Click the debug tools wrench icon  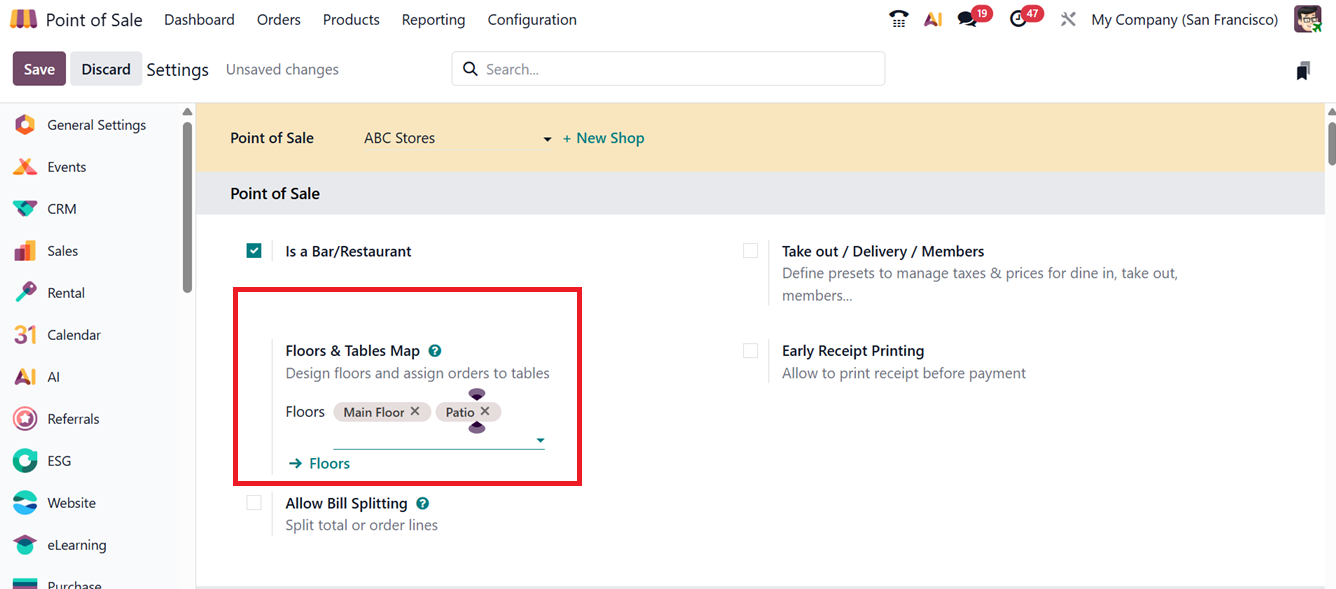pos(1068,19)
